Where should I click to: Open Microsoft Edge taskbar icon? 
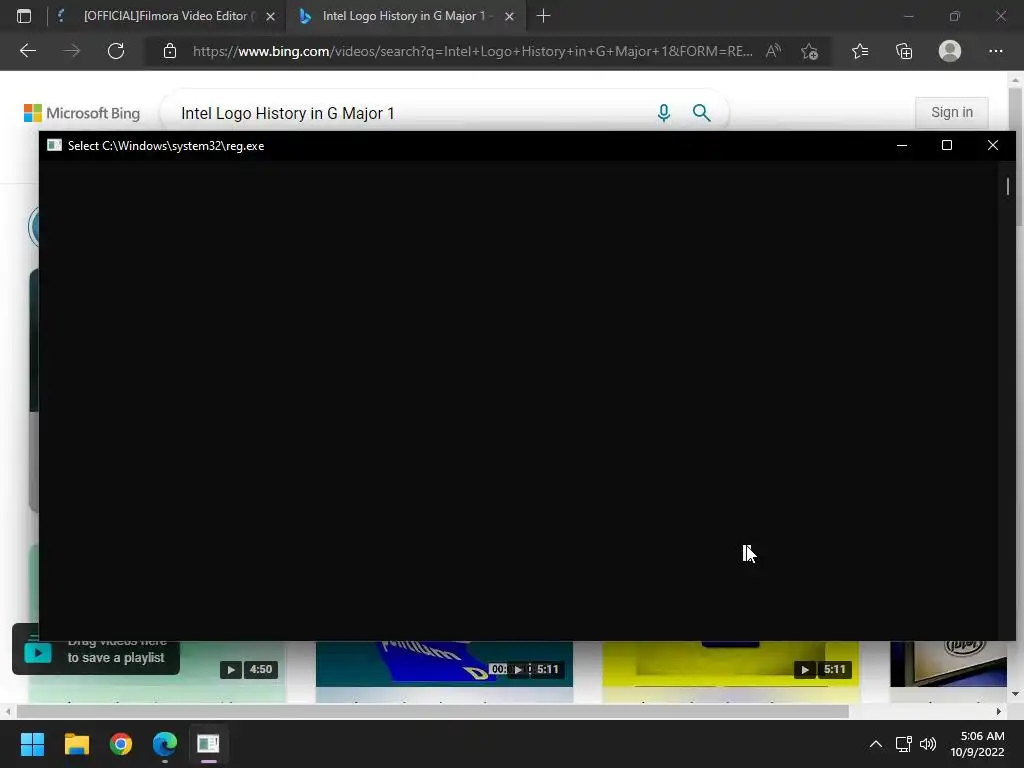coord(165,744)
